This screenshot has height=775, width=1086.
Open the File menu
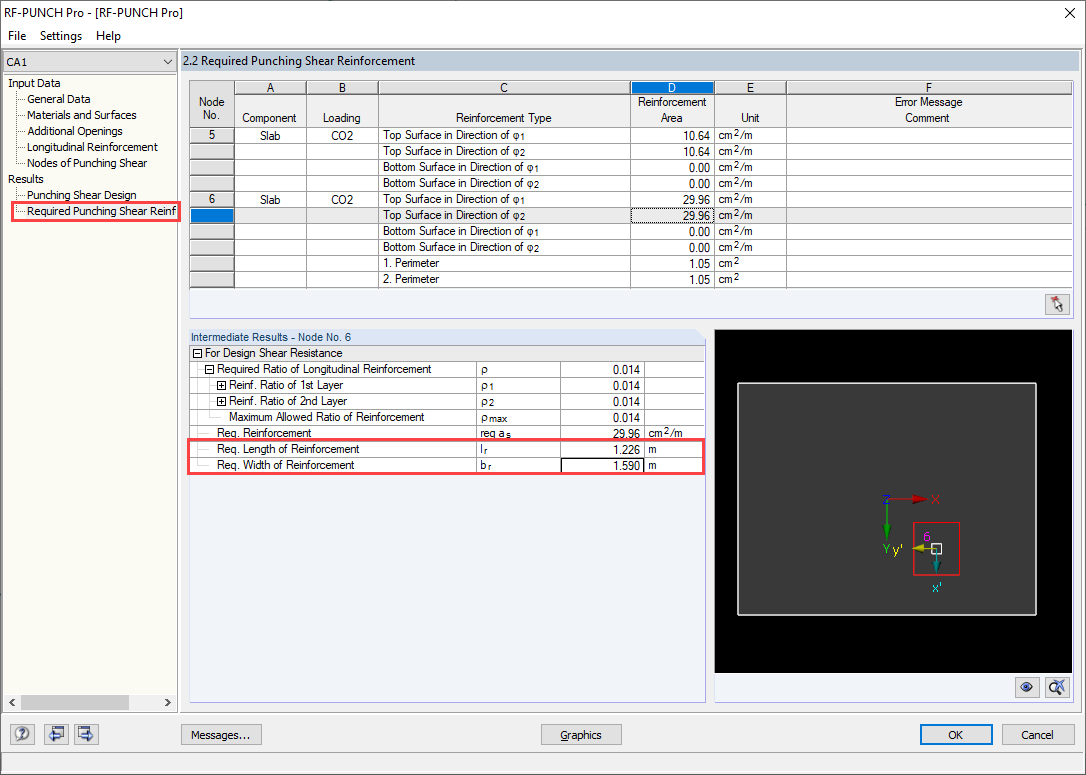pyautogui.click(x=17, y=35)
